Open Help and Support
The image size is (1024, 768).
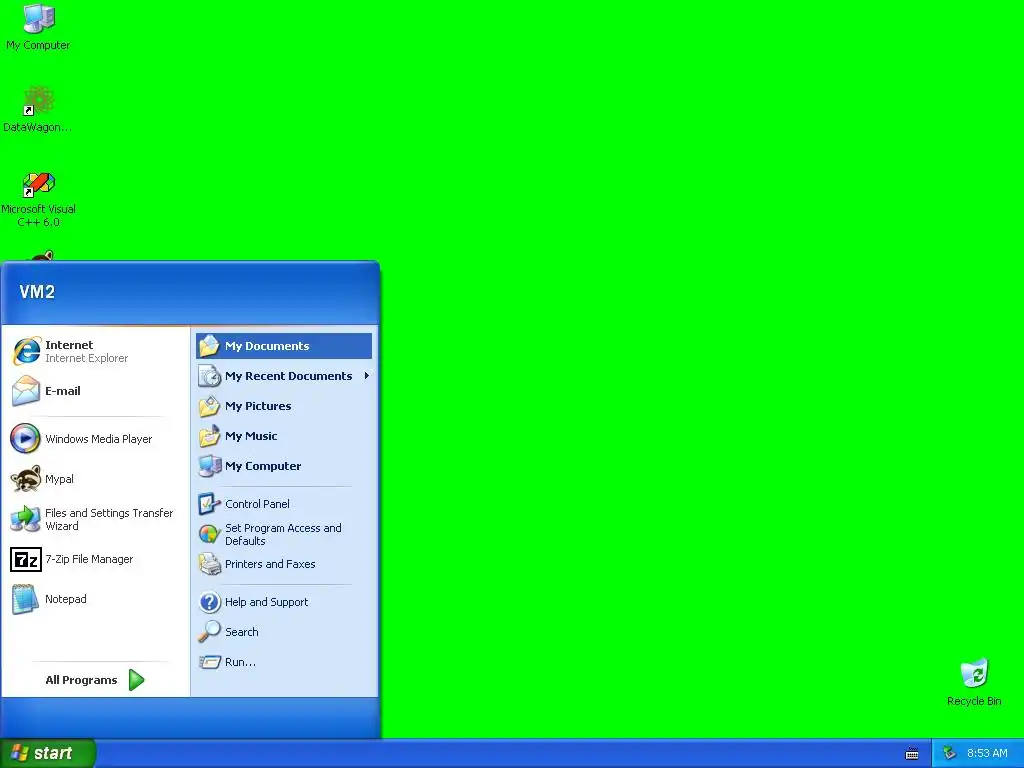(x=284, y=602)
